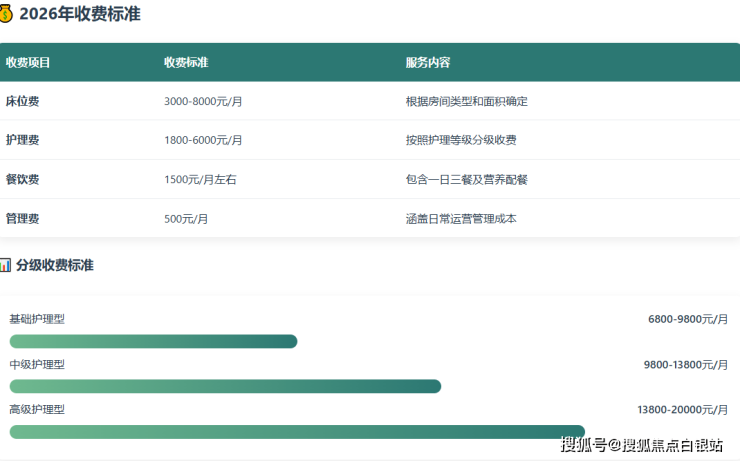Screen dimensions: 740x461
Task: Click the money bag icon beside 2026年收费标准
Action: pyautogui.click(x=7, y=13)
